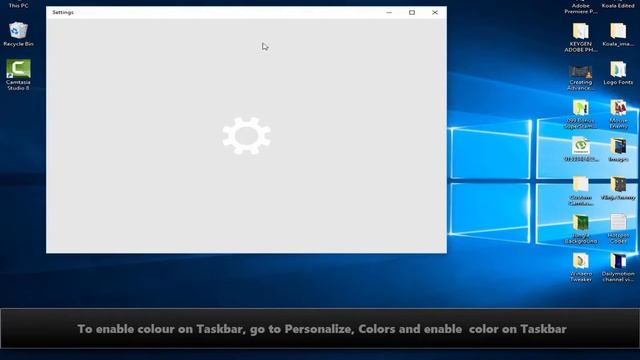This screenshot has height=360, width=640.
Task: Open the Koala_ima... folder
Action: 618,35
